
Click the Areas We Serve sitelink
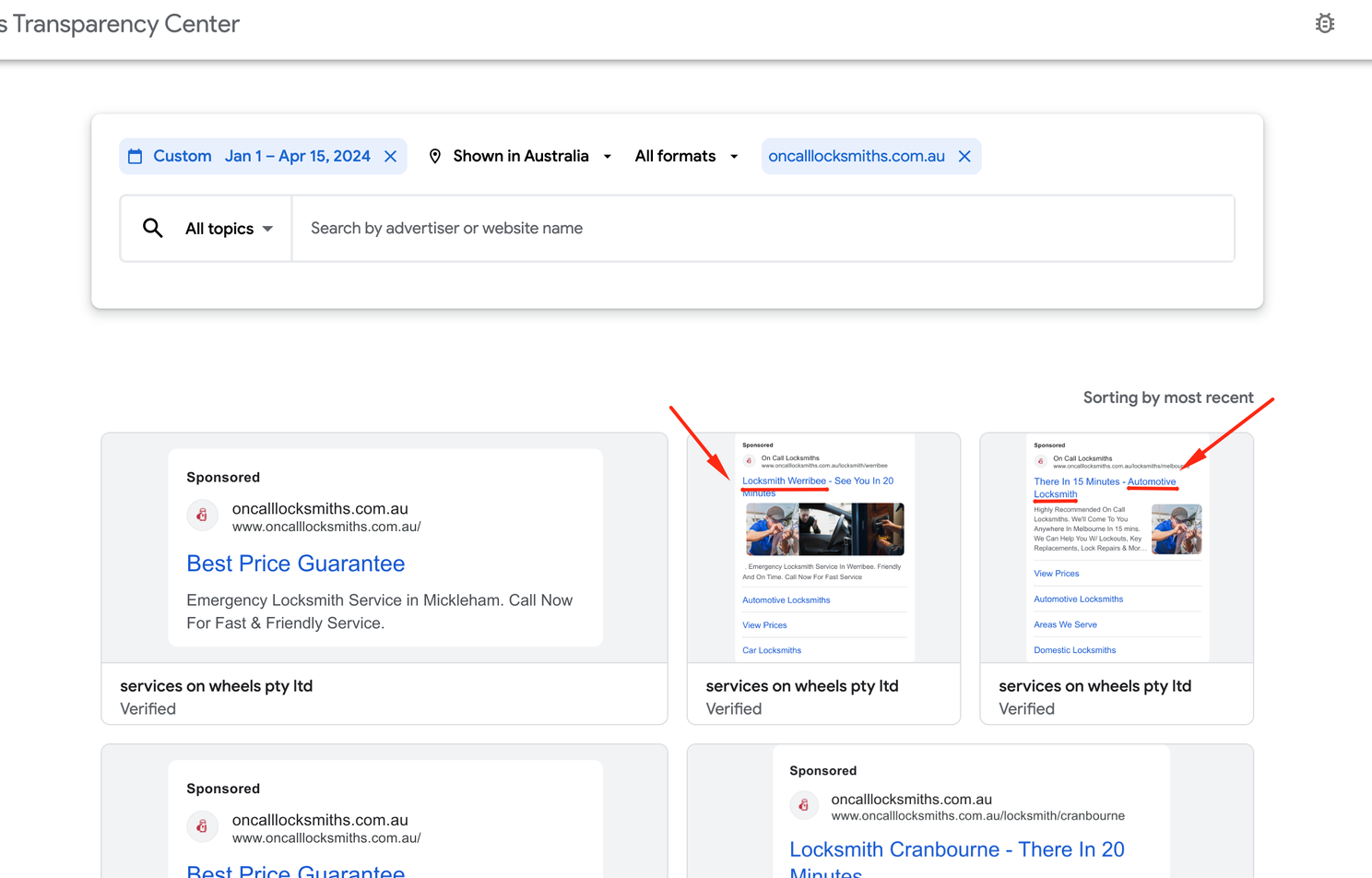click(1065, 624)
